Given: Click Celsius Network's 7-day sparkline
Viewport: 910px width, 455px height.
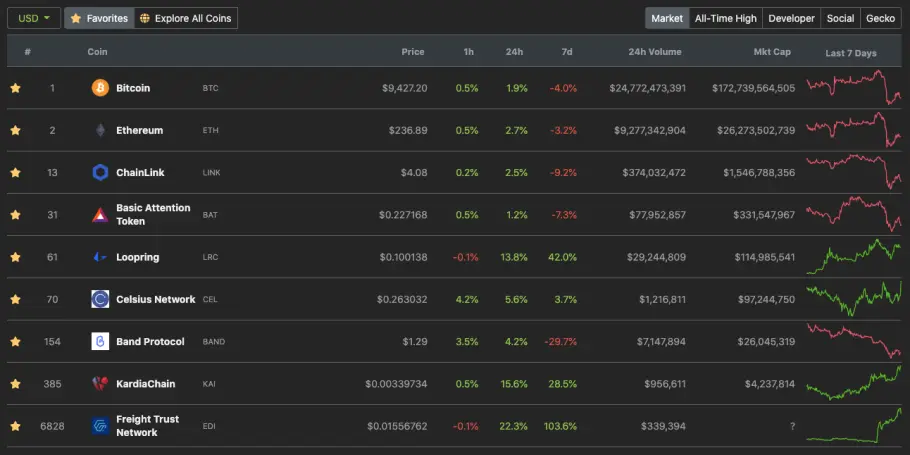Looking at the screenshot, I should pos(854,299).
